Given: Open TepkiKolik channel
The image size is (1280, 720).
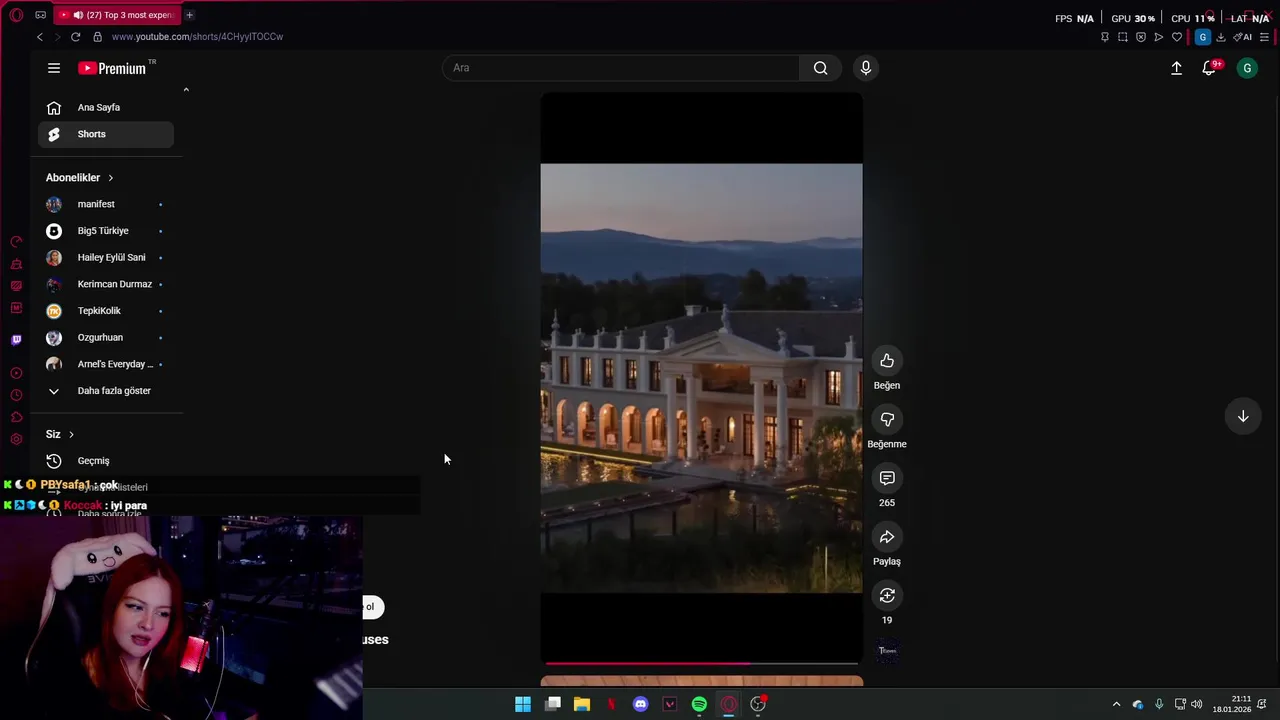Looking at the screenshot, I should pyautogui.click(x=106, y=311).
